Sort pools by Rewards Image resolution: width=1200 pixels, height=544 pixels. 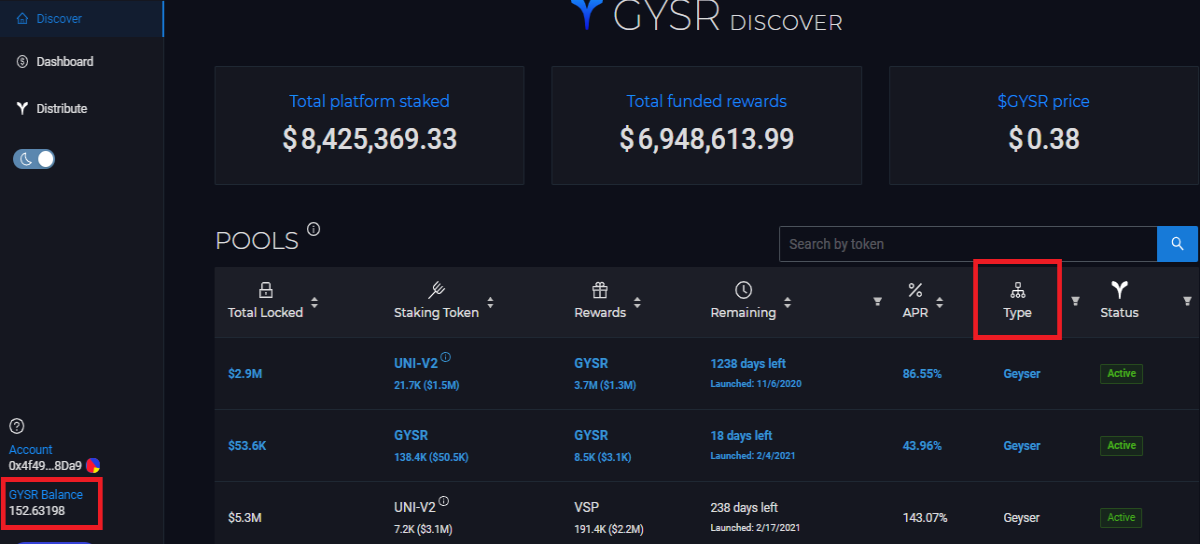[638, 302]
